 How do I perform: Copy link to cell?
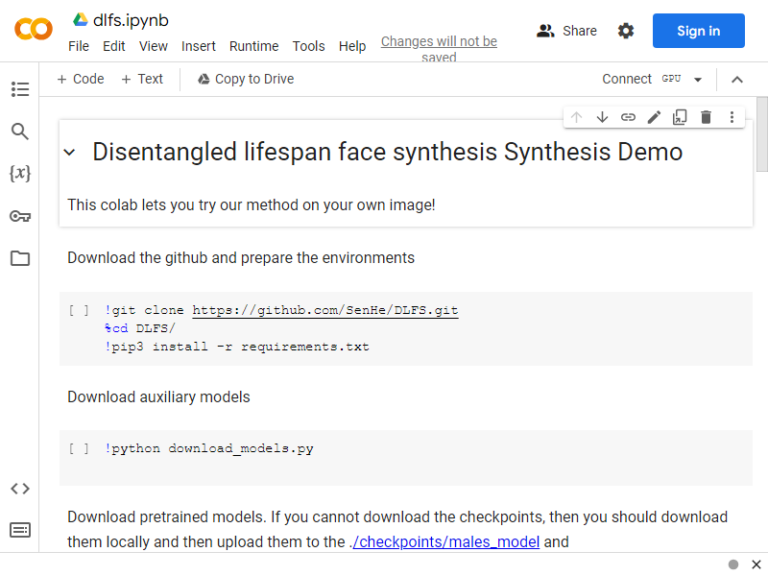tap(628, 117)
